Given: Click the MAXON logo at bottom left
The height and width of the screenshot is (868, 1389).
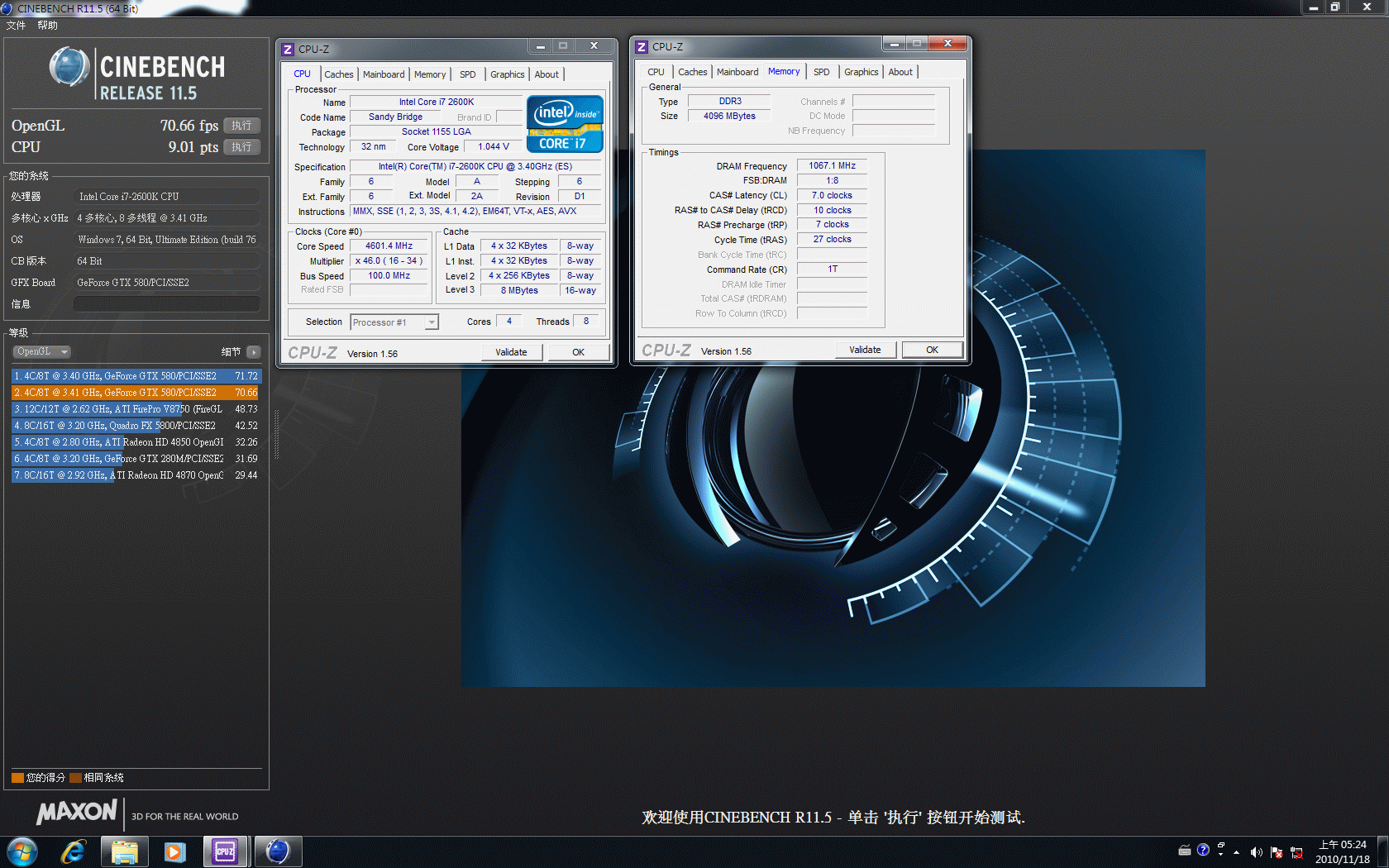Looking at the screenshot, I should tap(77, 813).
